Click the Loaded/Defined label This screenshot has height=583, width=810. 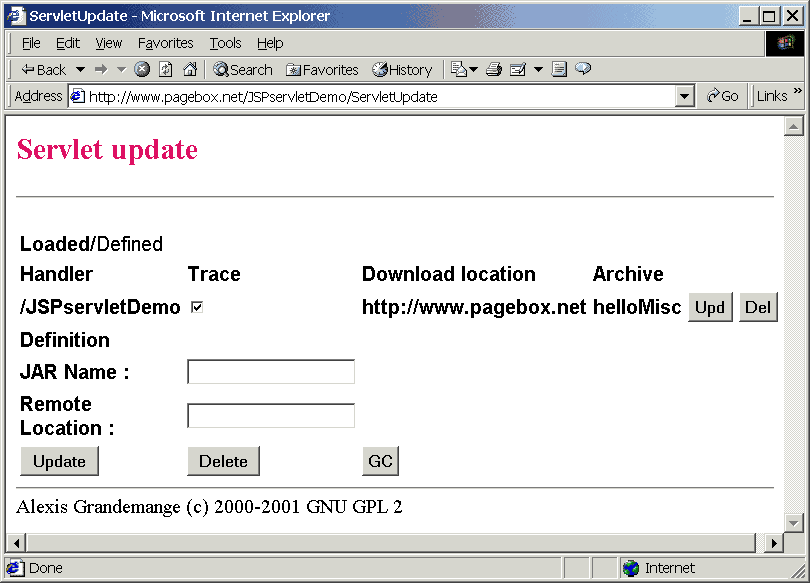(91, 244)
